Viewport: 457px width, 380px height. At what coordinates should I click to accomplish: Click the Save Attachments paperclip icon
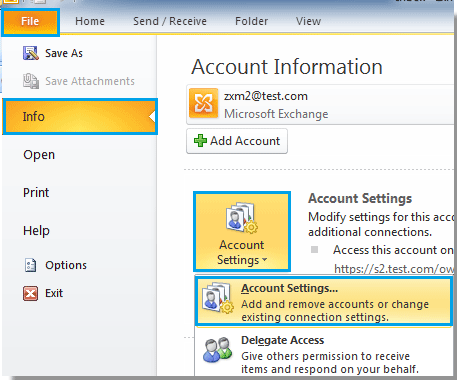click(x=31, y=81)
